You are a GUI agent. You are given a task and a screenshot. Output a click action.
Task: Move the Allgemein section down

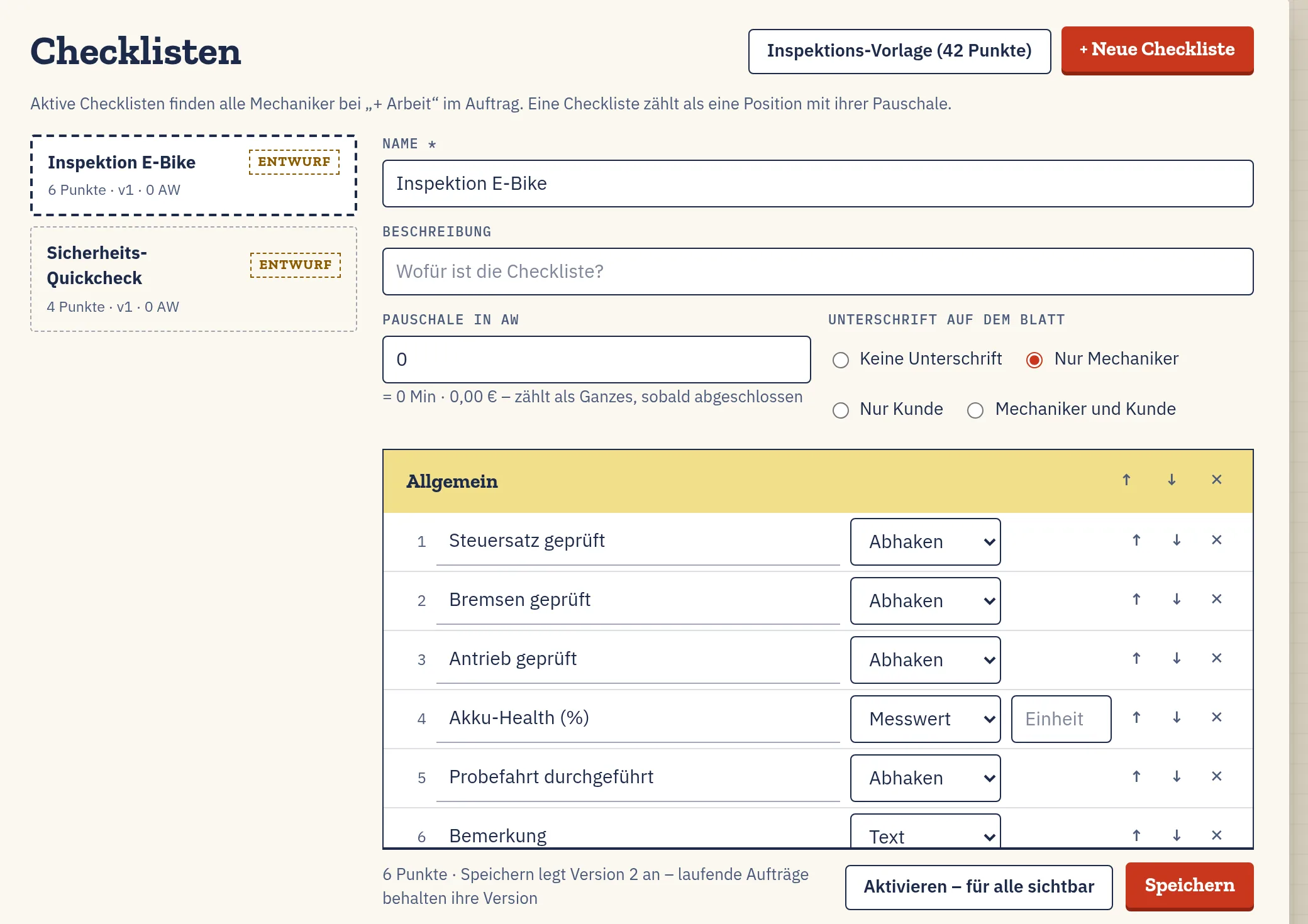point(1172,480)
